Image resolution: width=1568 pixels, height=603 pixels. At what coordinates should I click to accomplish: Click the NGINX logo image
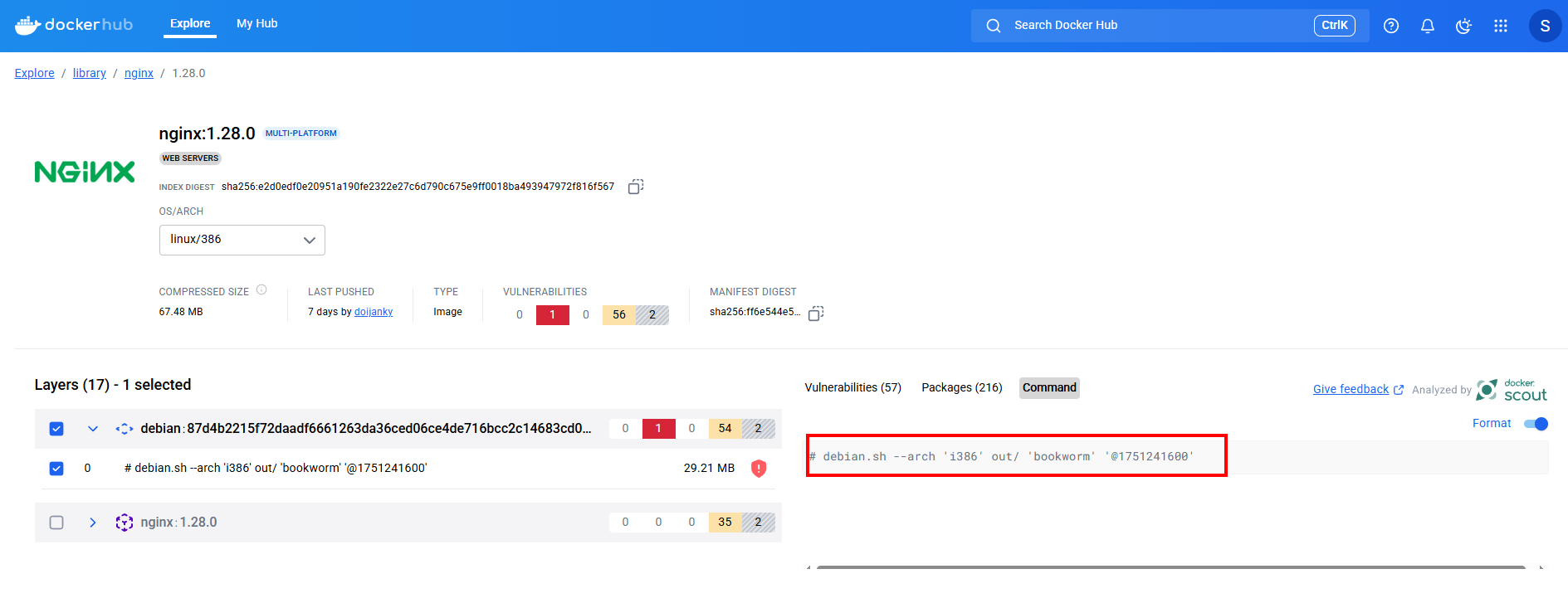pos(85,172)
